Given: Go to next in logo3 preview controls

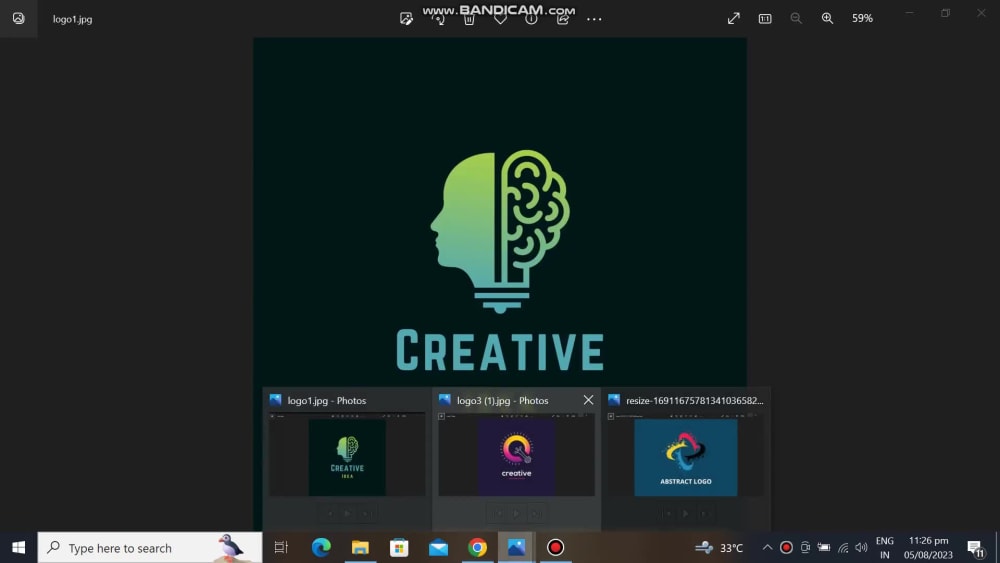Looking at the screenshot, I should [x=536, y=513].
